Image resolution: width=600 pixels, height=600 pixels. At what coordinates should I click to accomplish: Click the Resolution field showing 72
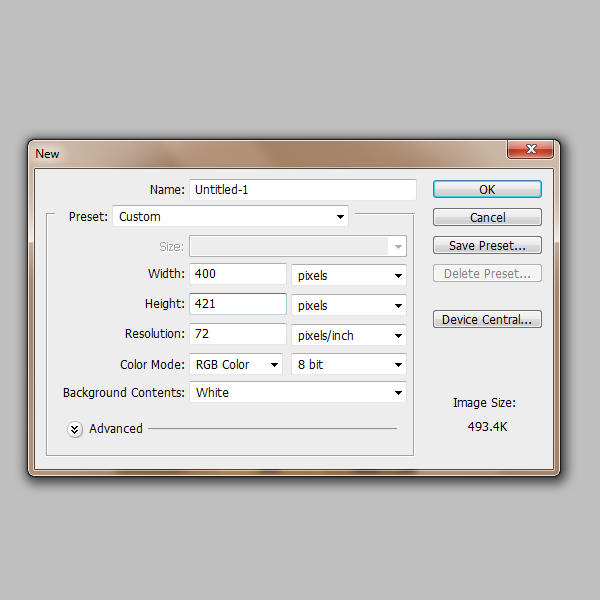coord(238,334)
